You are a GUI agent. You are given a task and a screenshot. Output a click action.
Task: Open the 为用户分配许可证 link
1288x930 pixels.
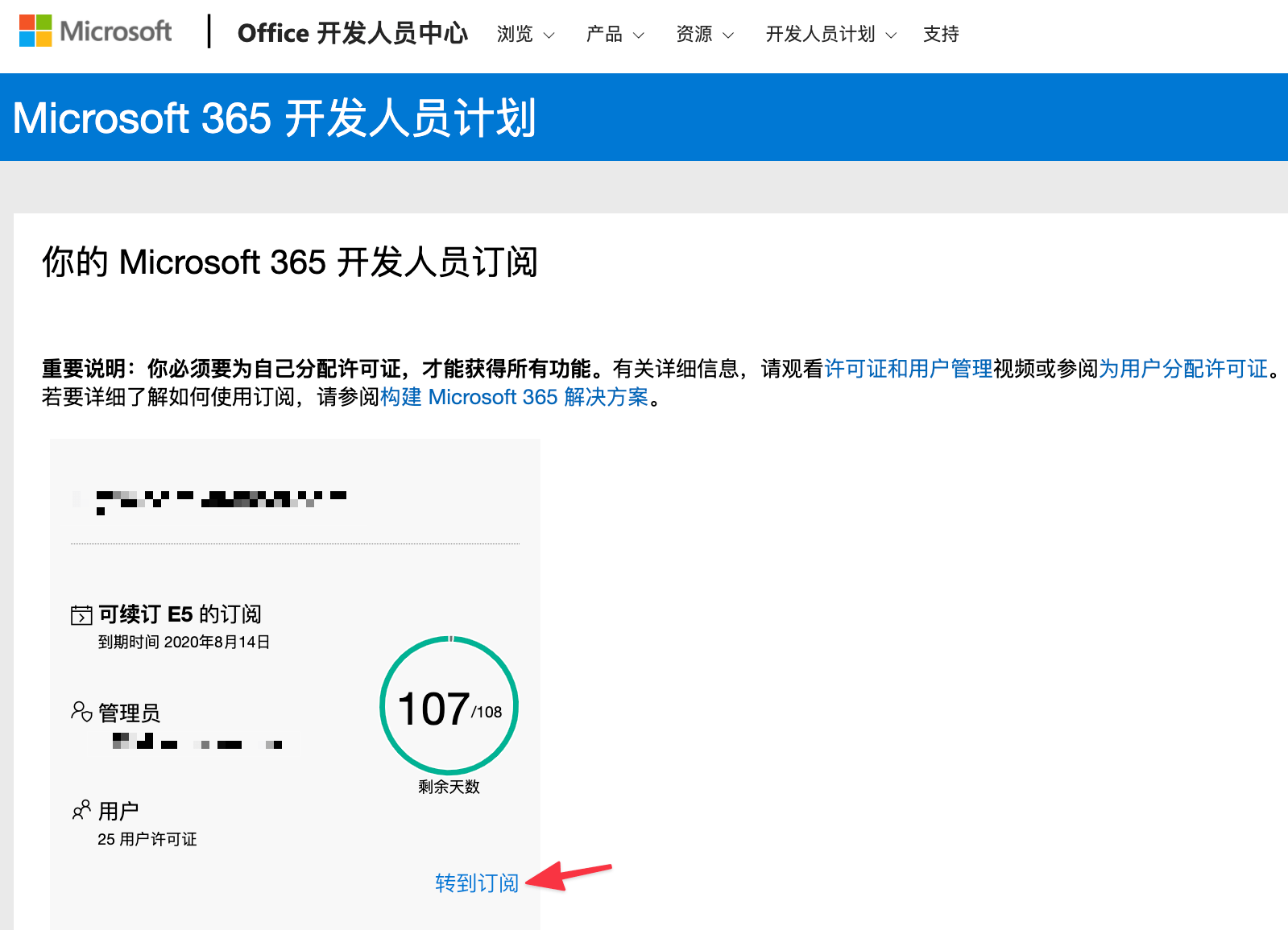(x=1183, y=369)
